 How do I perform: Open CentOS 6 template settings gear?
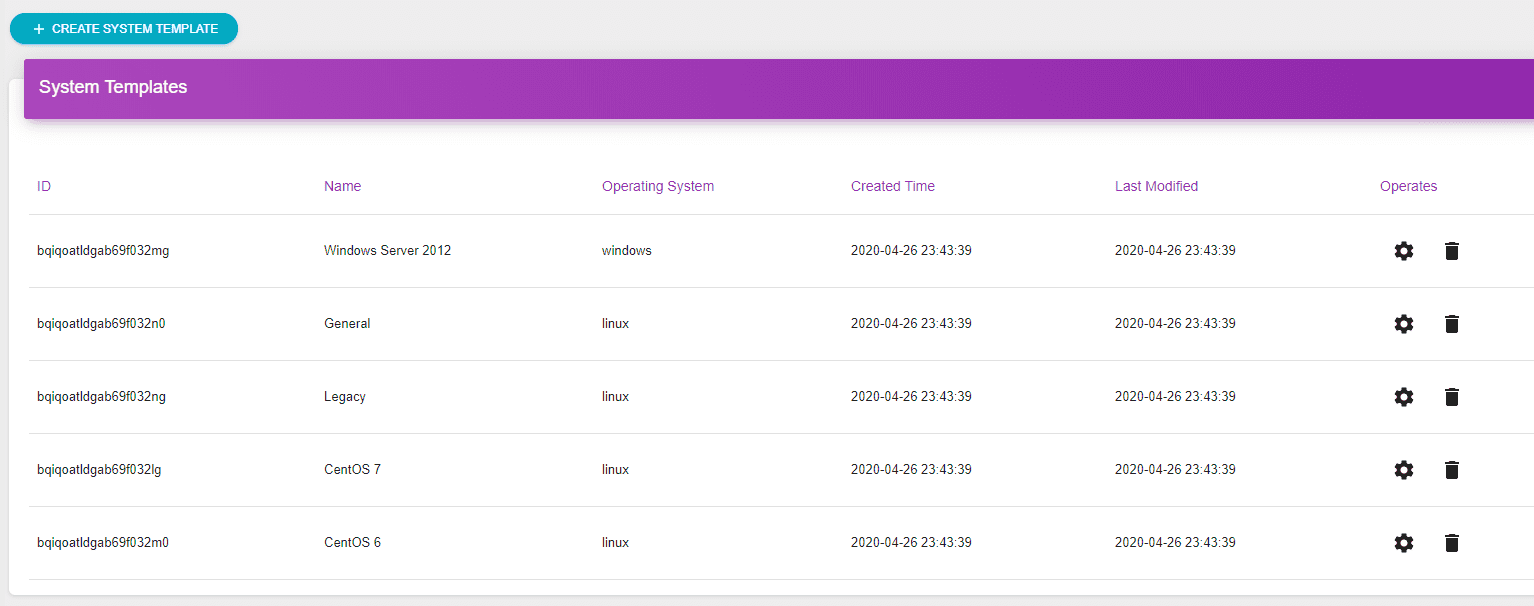pyautogui.click(x=1404, y=543)
